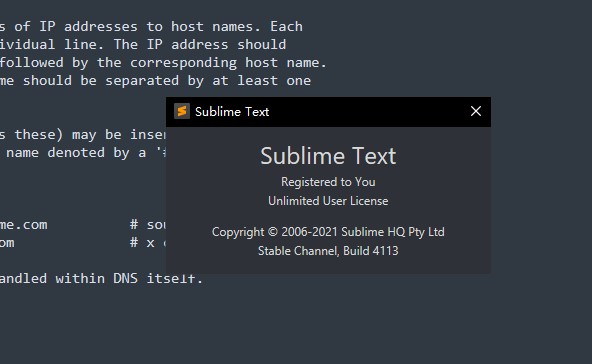Click the Sublime Text logo icon in title bar
This screenshot has width=592, height=364.
coord(182,111)
